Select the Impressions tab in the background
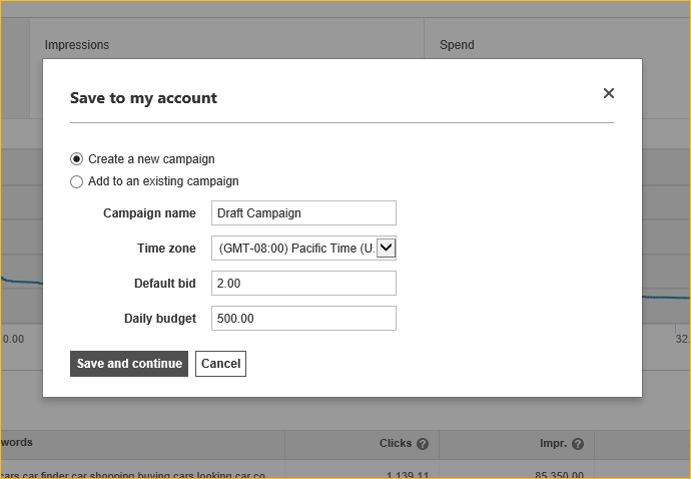Image resolution: width=691 pixels, height=479 pixels. 77,45
